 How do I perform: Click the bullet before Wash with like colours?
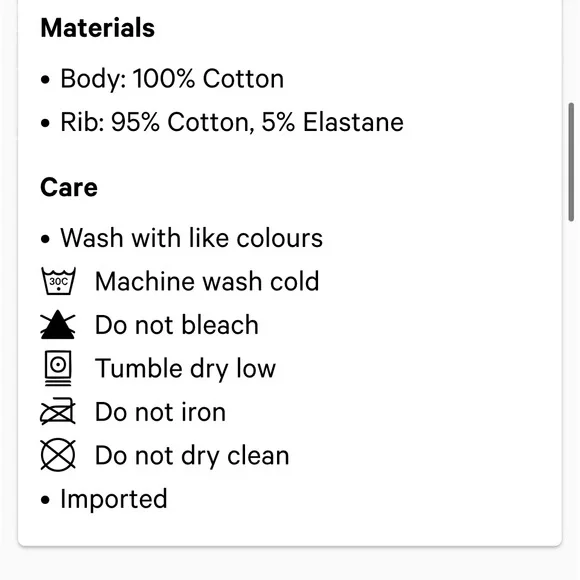(x=45, y=239)
